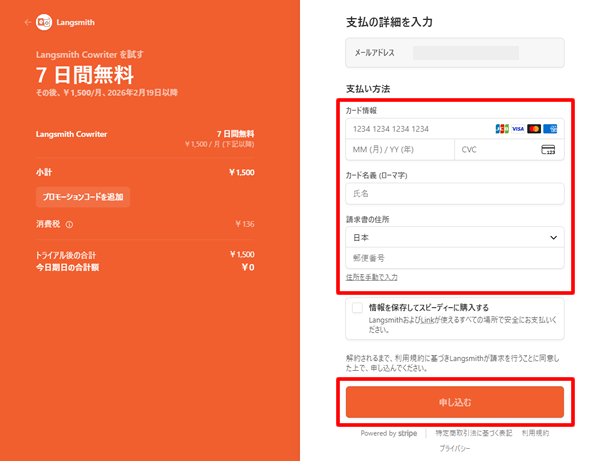Click the American Express card icon

click(x=550, y=129)
